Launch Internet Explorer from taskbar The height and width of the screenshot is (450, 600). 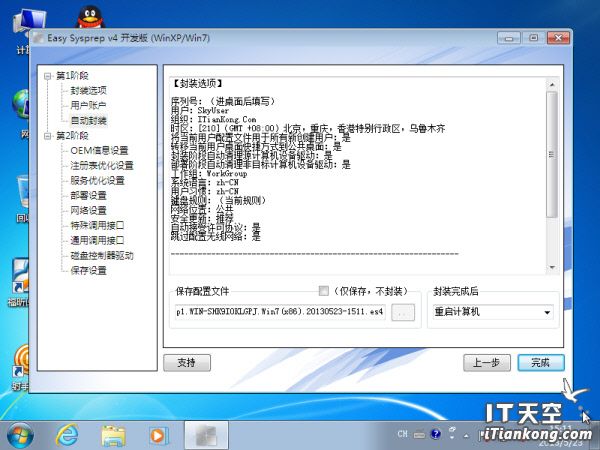[x=67, y=435]
